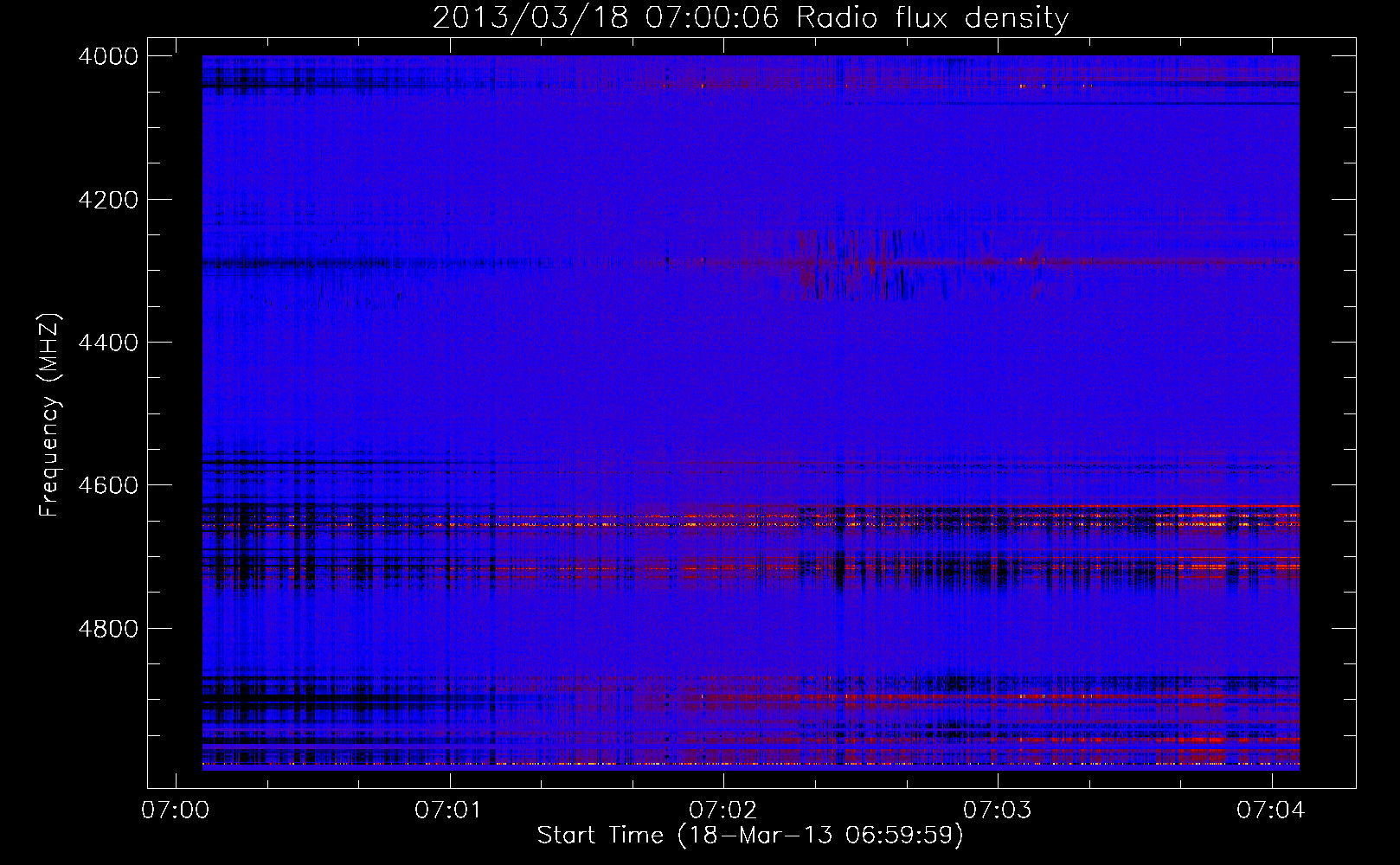Click the 07:02 time tick label
The width and height of the screenshot is (1400, 865).
click(723, 811)
